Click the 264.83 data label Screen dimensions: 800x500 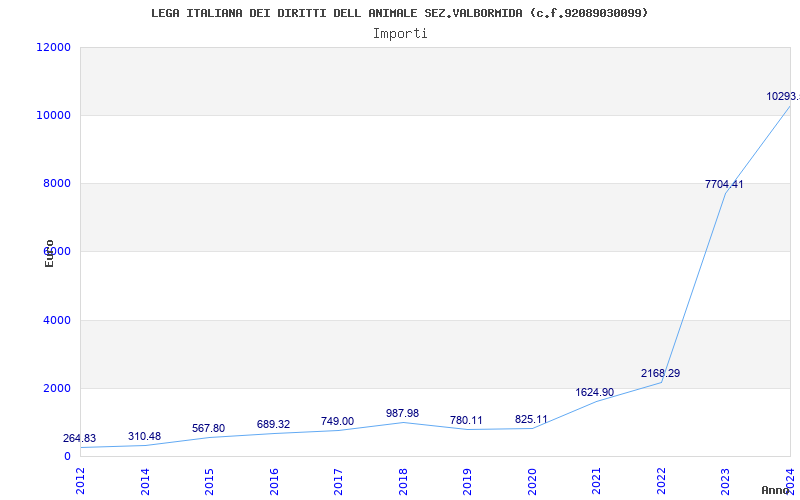[x=79, y=439]
